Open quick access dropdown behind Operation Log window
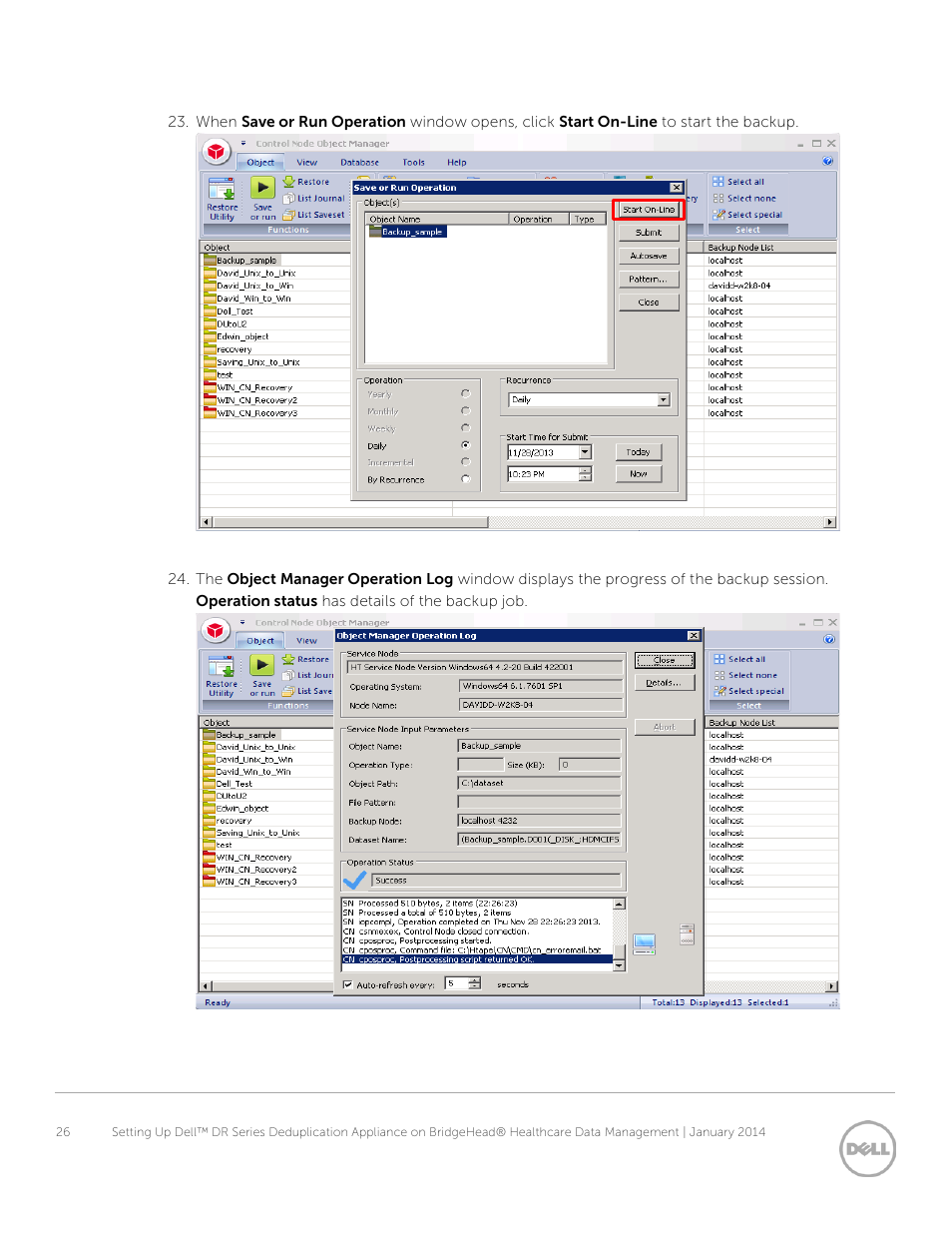The image size is (952, 1233). point(242,622)
